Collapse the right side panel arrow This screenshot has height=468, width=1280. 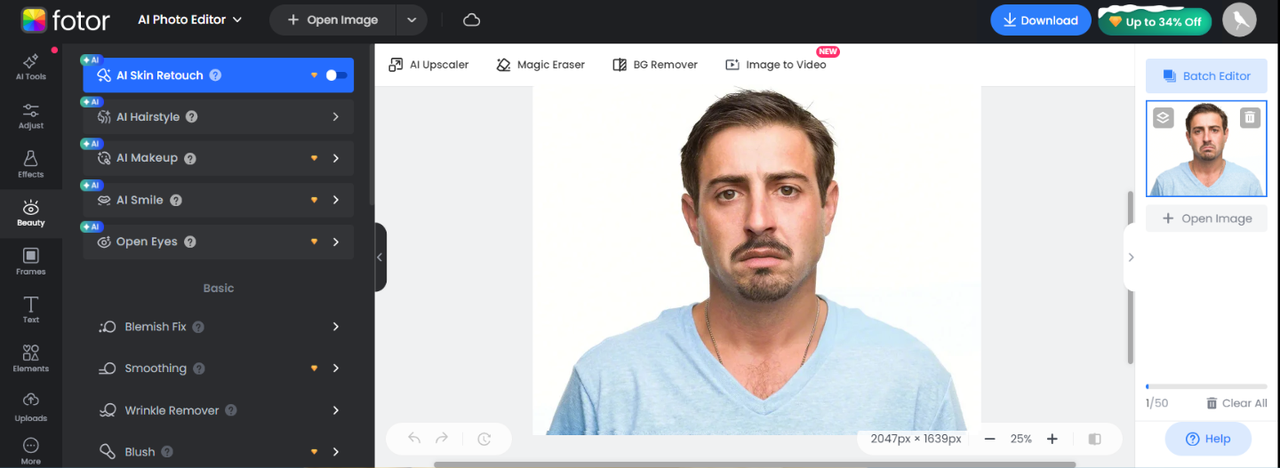tap(1130, 257)
